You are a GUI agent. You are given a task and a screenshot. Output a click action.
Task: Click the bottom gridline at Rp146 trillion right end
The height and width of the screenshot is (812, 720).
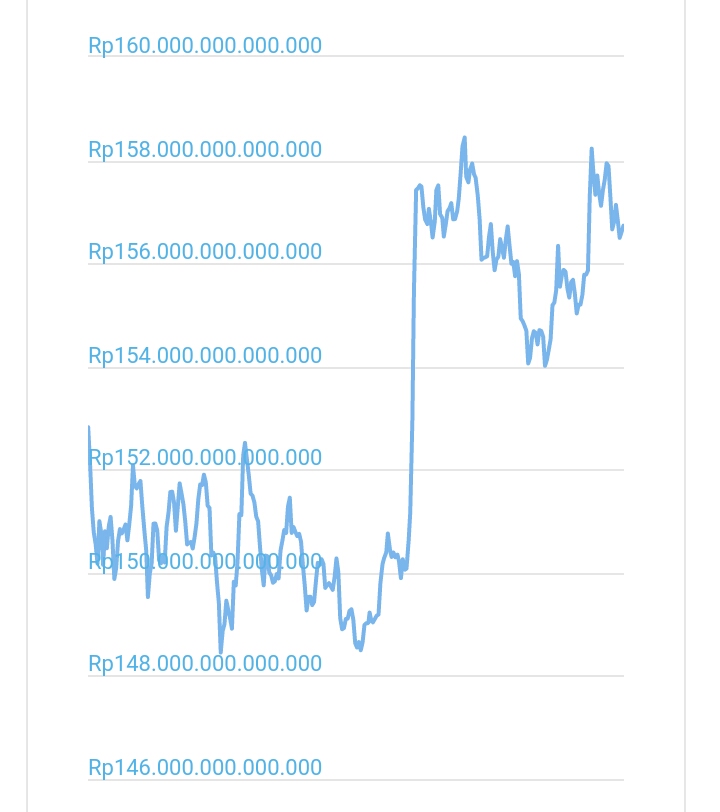click(x=620, y=780)
